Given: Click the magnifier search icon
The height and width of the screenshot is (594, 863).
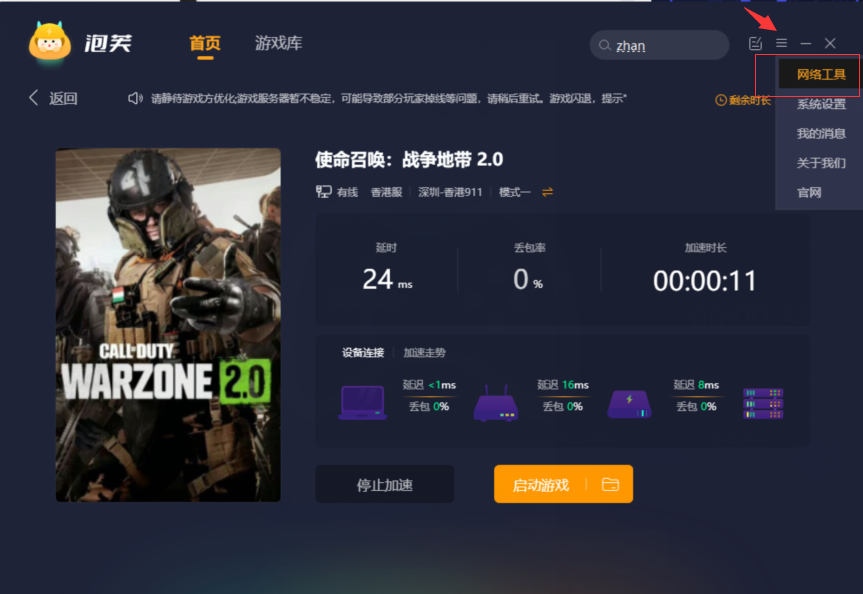Looking at the screenshot, I should [604, 45].
